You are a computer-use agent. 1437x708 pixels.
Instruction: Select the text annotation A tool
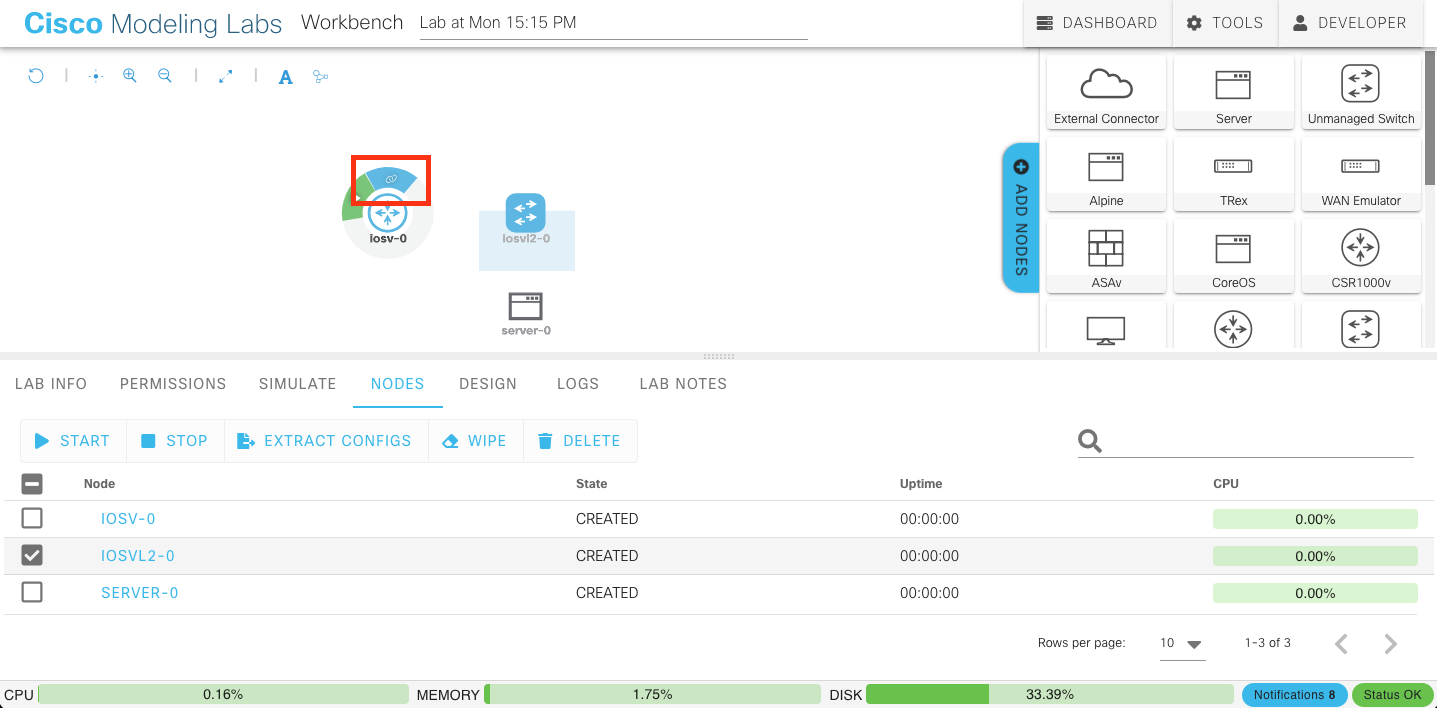tap(286, 77)
